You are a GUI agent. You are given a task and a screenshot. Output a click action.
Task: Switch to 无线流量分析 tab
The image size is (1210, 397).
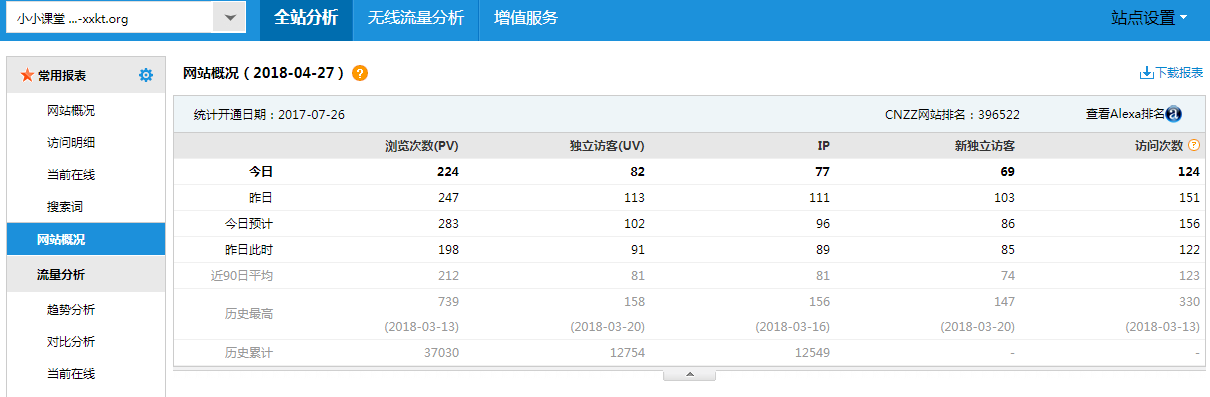pyautogui.click(x=415, y=18)
